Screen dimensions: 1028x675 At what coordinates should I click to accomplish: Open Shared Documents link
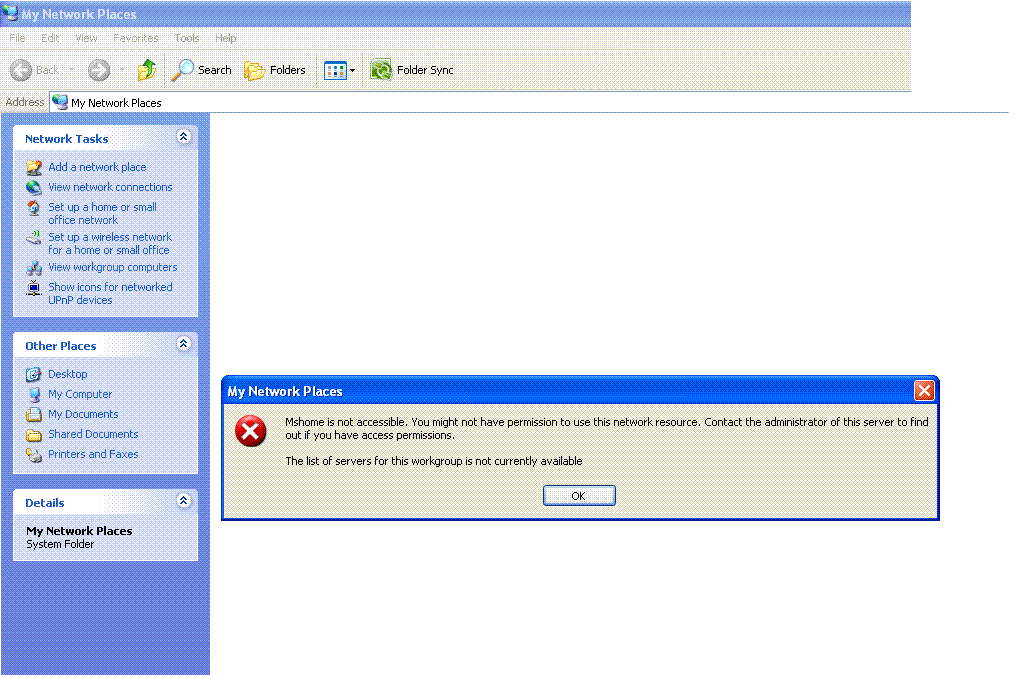click(93, 434)
